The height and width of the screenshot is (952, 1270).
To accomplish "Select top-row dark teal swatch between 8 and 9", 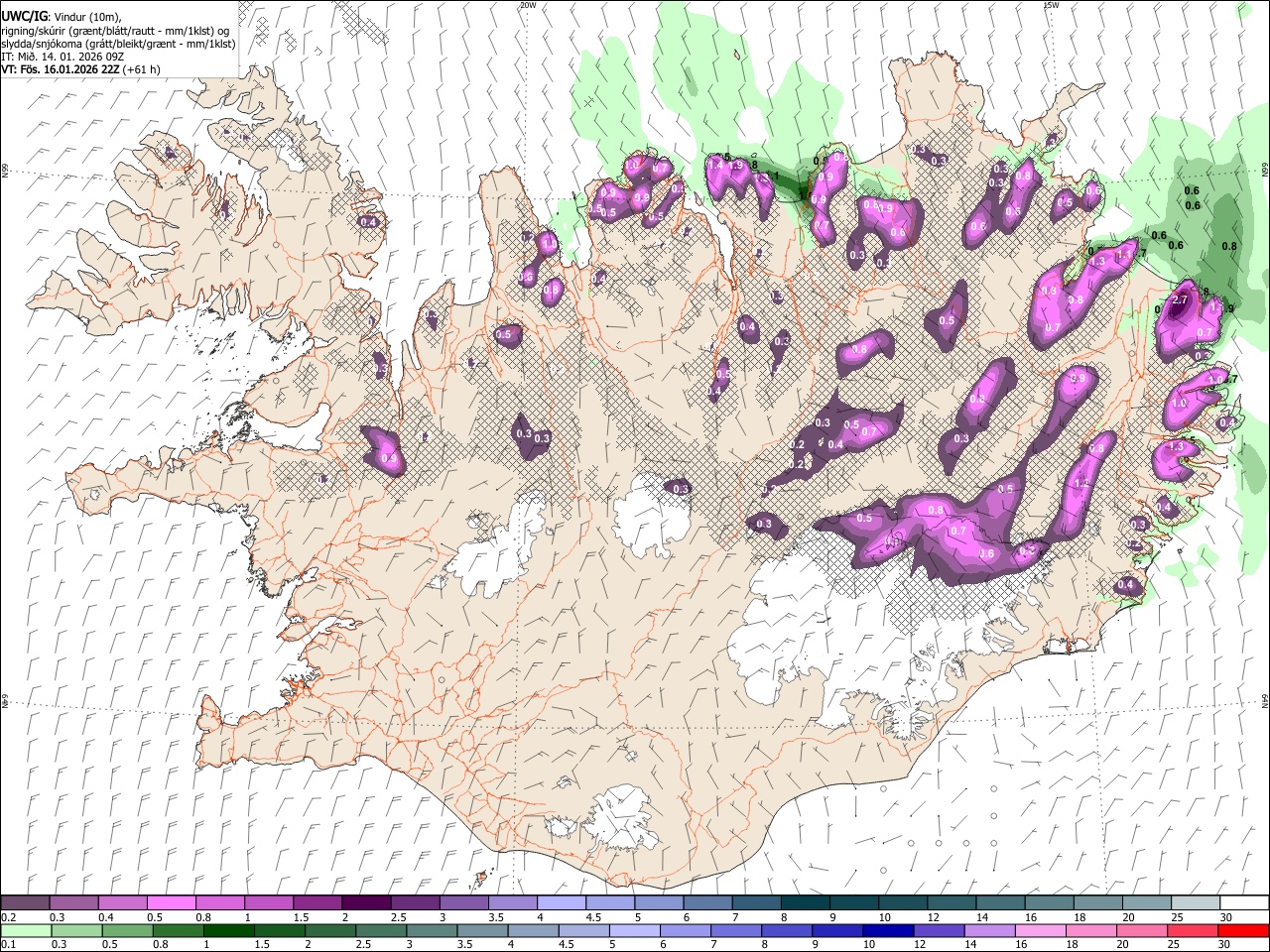I will 806,903.
